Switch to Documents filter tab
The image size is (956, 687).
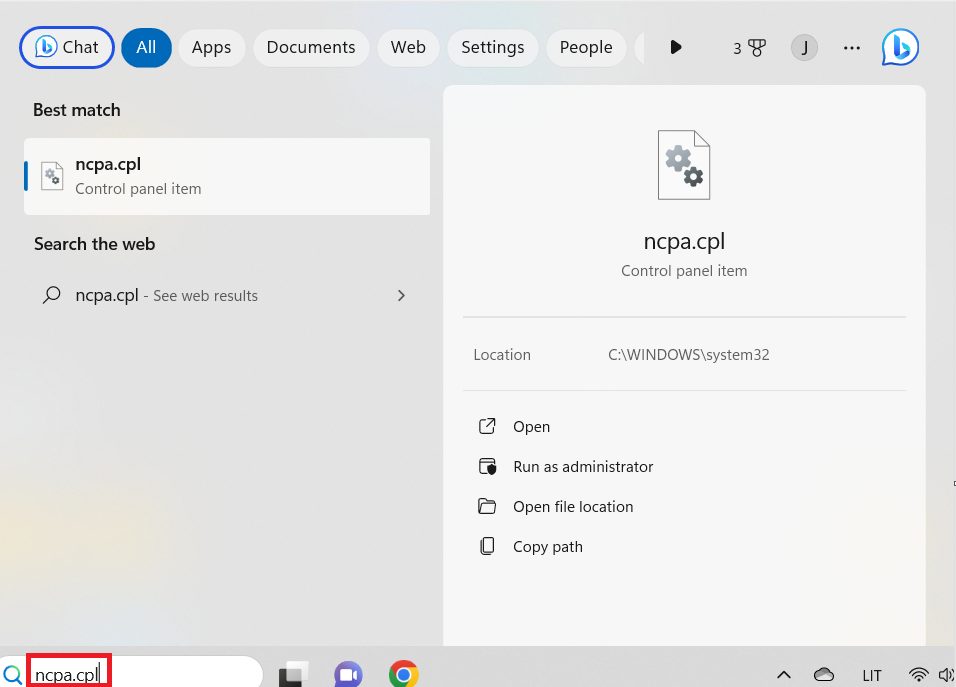(x=311, y=47)
